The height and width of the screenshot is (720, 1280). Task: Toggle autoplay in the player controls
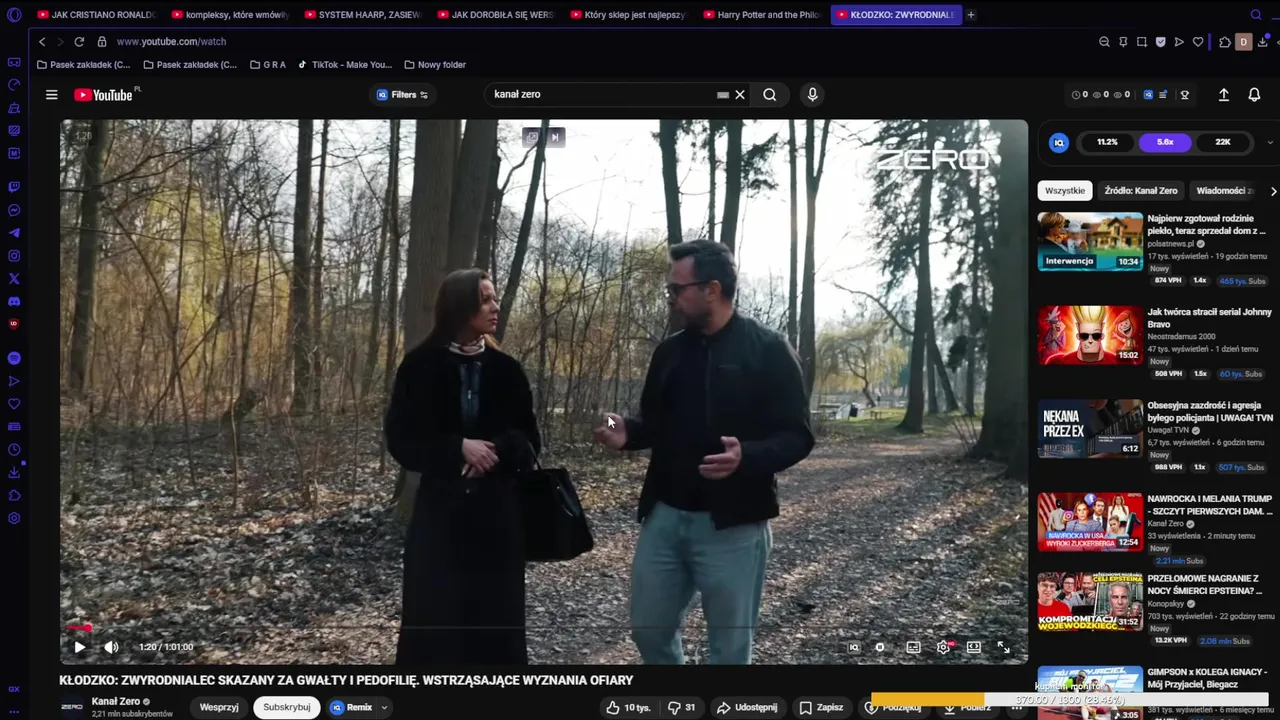tap(880, 647)
